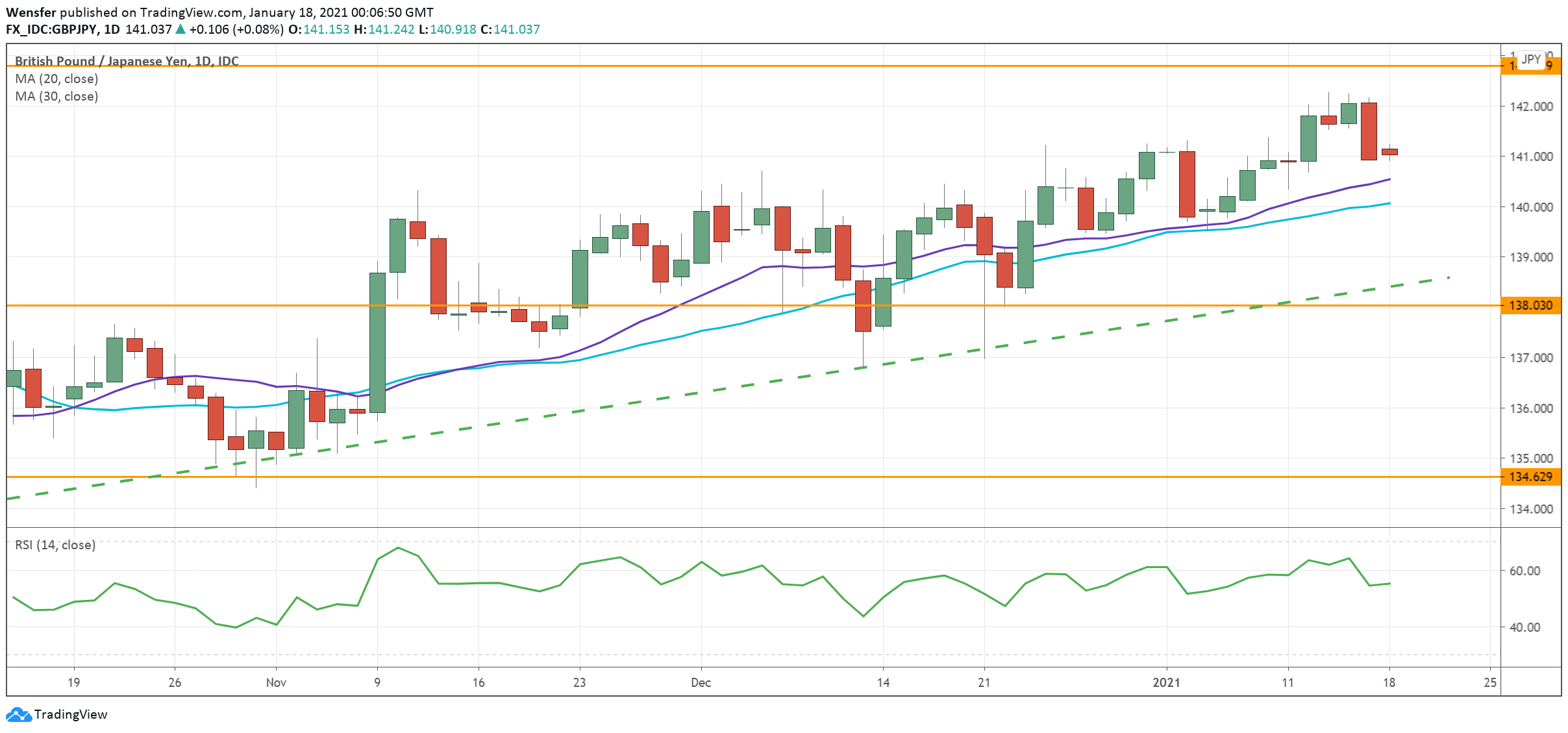This screenshot has height=733, width=1568.
Task: Click the MA (30, close) indicator label
Action: (56, 96)
